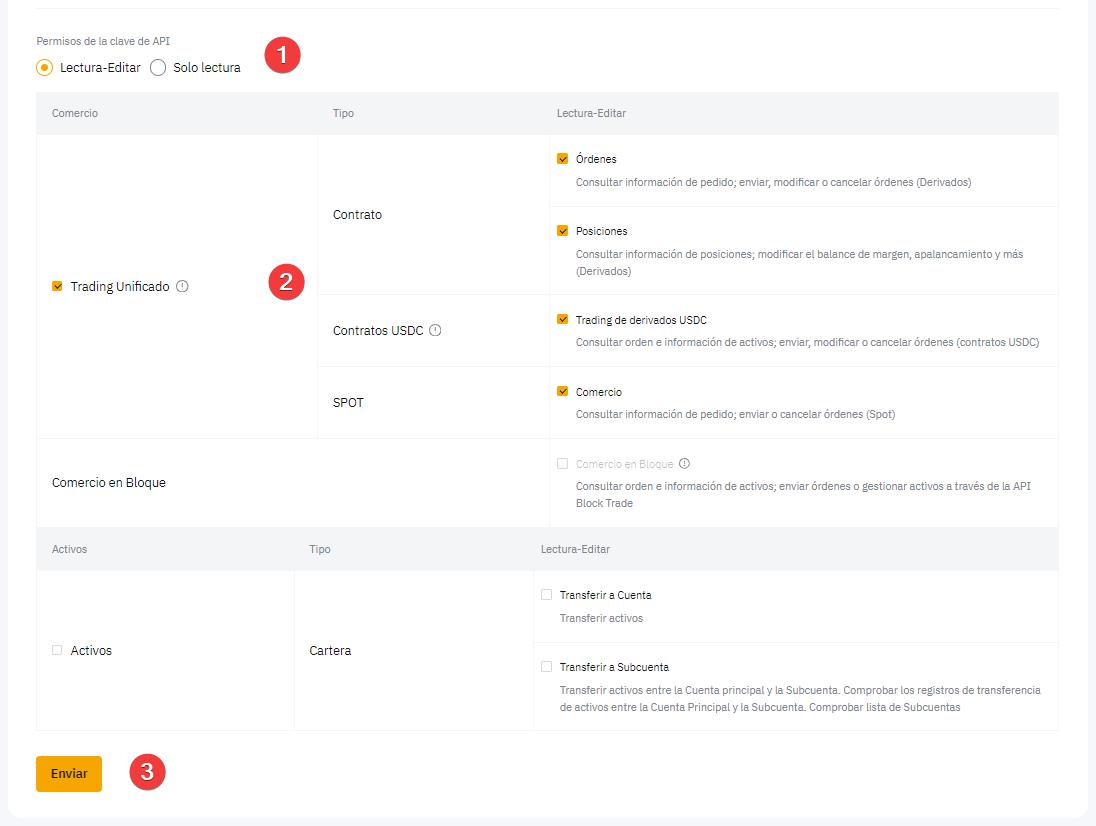The height and width of the screenshot is (826, 1096).
Task: Uncheck the Trading Unificado checkbox
Action: [57, 286]
